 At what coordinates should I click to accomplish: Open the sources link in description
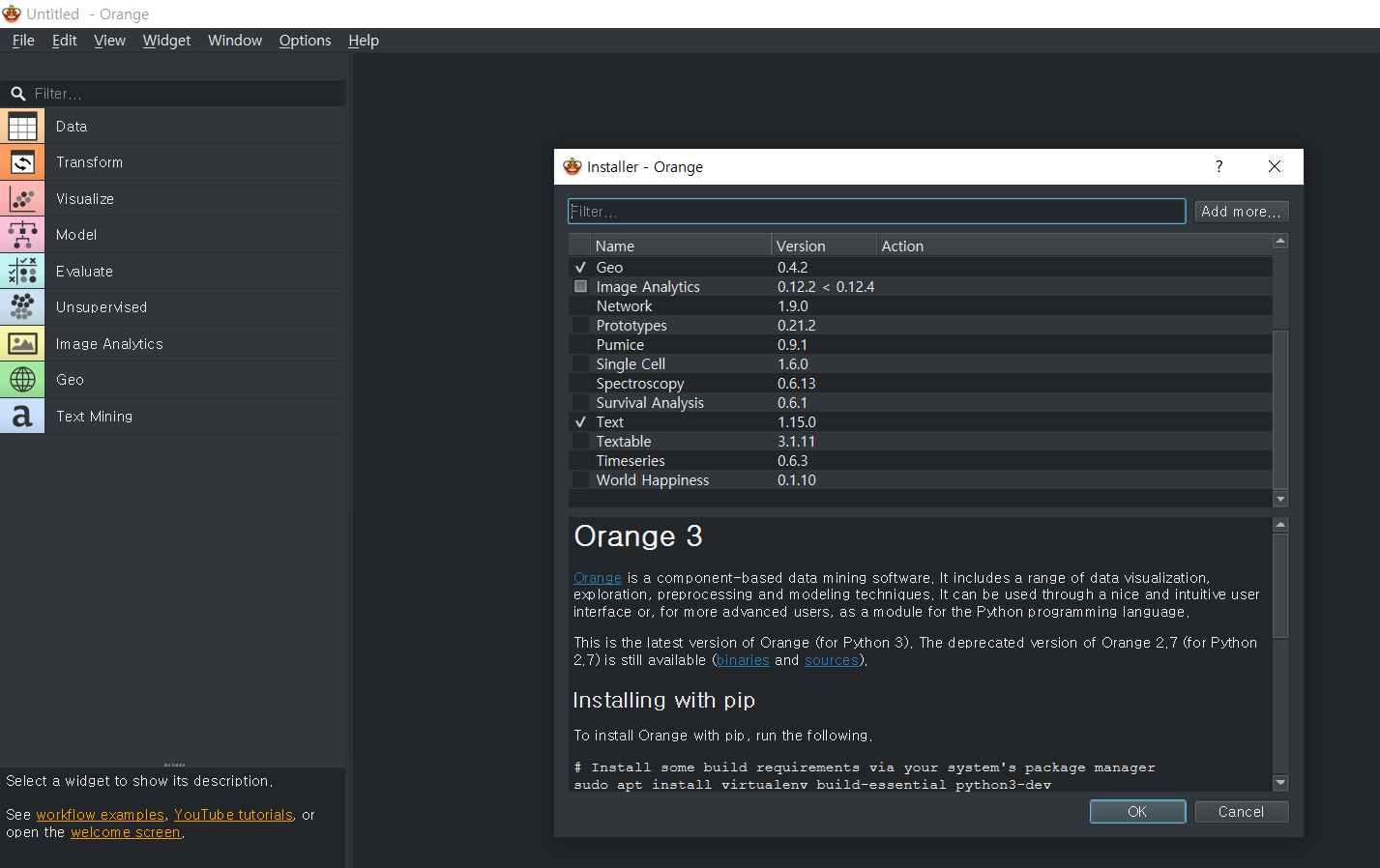point(832,660)
